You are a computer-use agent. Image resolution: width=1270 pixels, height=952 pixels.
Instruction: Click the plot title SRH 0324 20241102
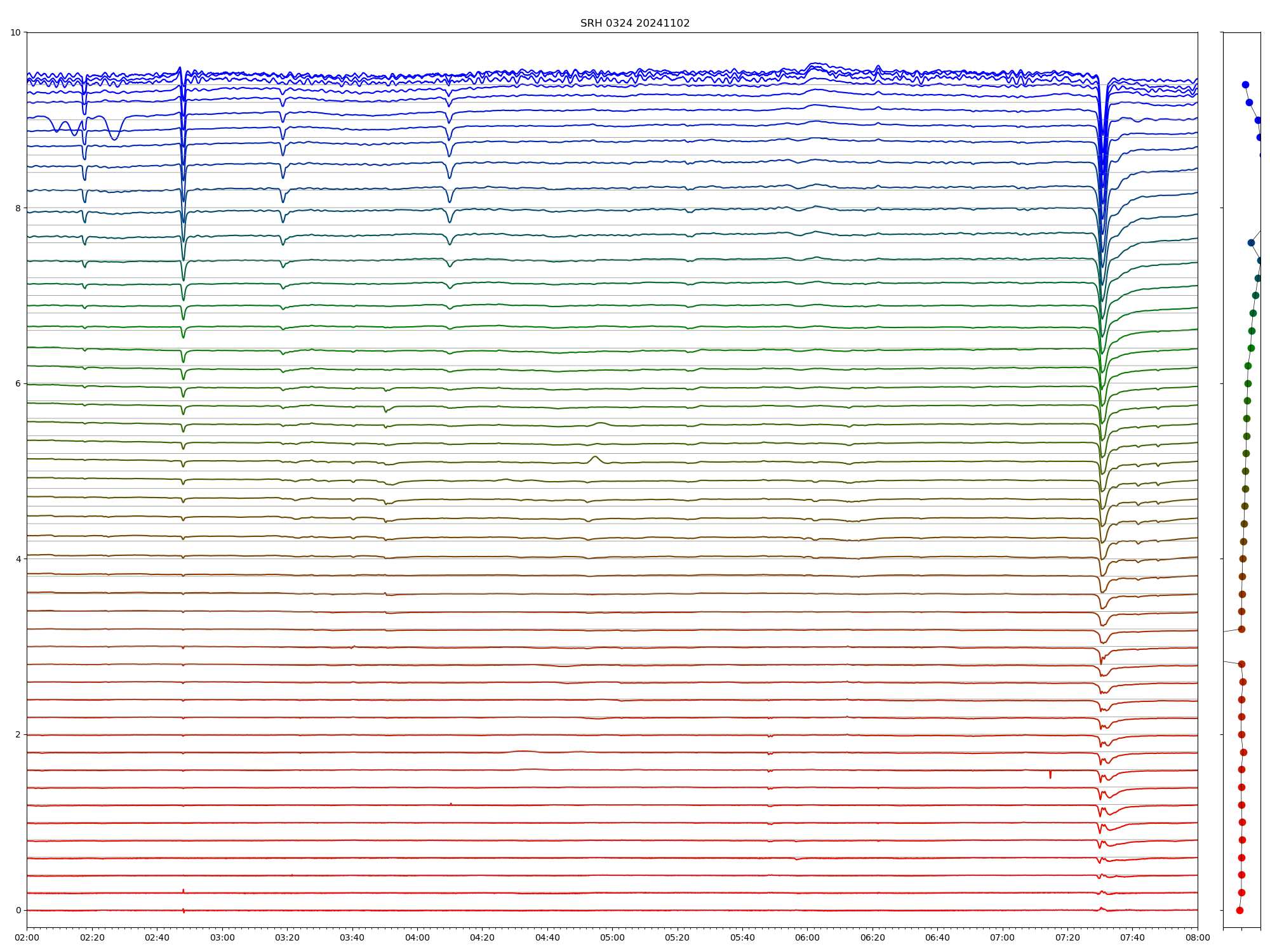(x=634, y=23)
